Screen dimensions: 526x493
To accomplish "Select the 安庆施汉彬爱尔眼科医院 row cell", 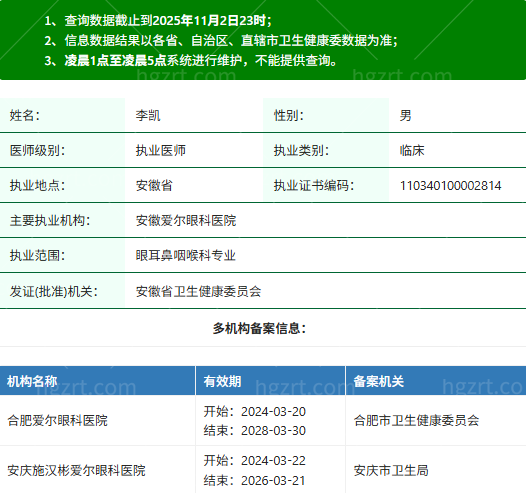I will click(x=97, y=470).
